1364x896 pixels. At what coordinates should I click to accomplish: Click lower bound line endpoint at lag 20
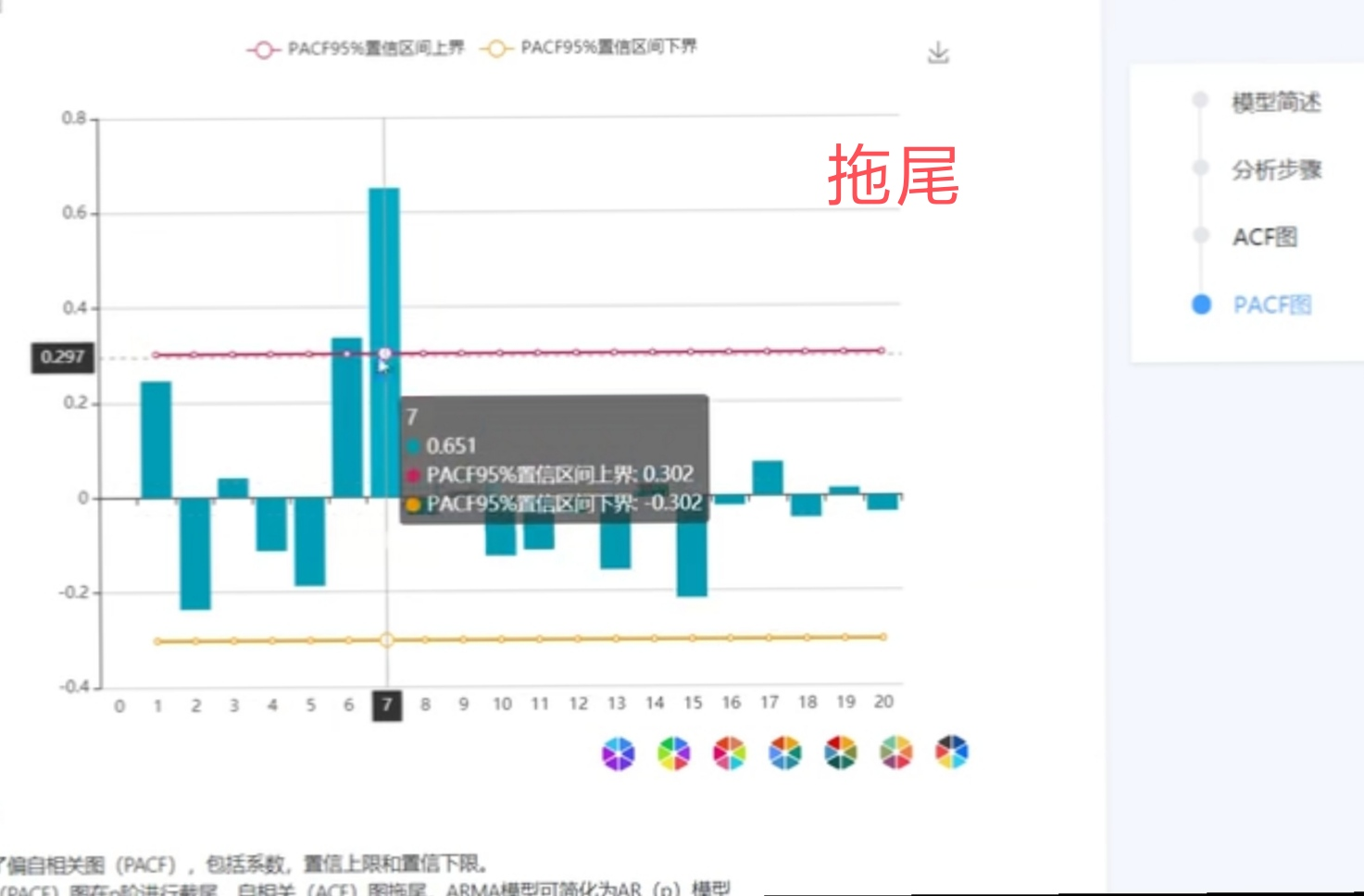(x=883, y=637)
